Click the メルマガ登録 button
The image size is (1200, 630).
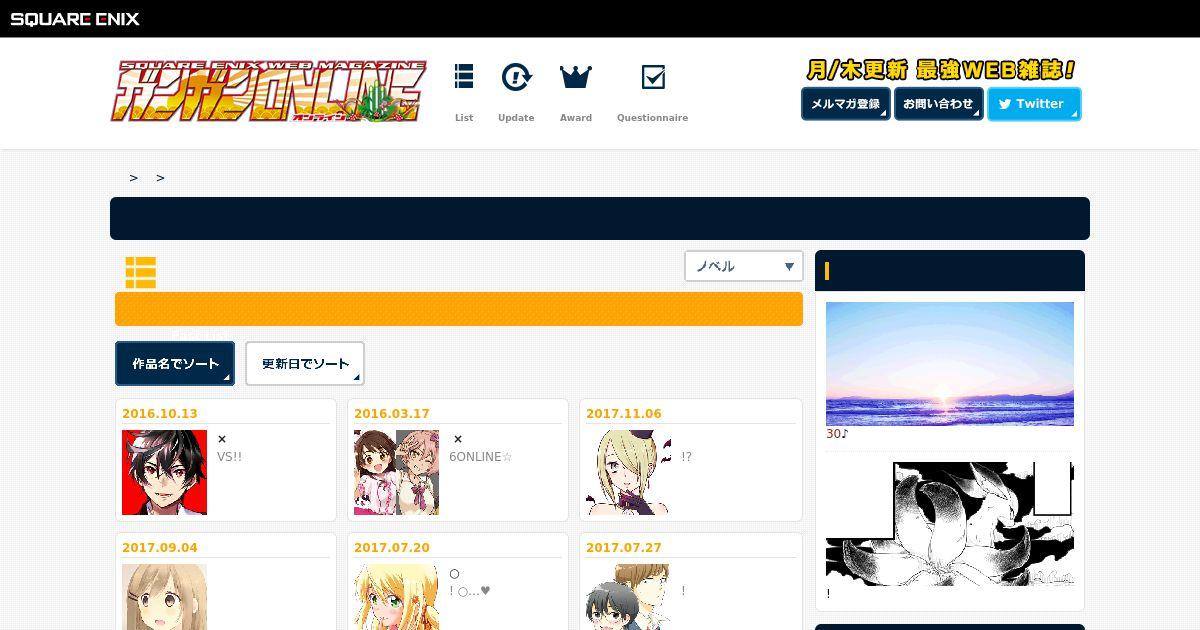[846, 104]
